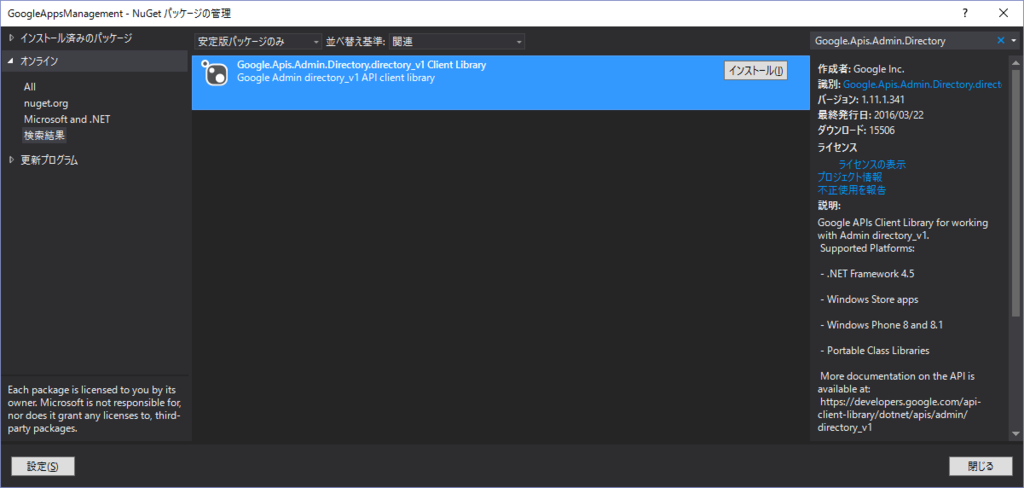Select the Google.Apis.Admin.Directory.directory_v1 Client Library title
This screenshot has width=1024, height=488.
(361, 65)
